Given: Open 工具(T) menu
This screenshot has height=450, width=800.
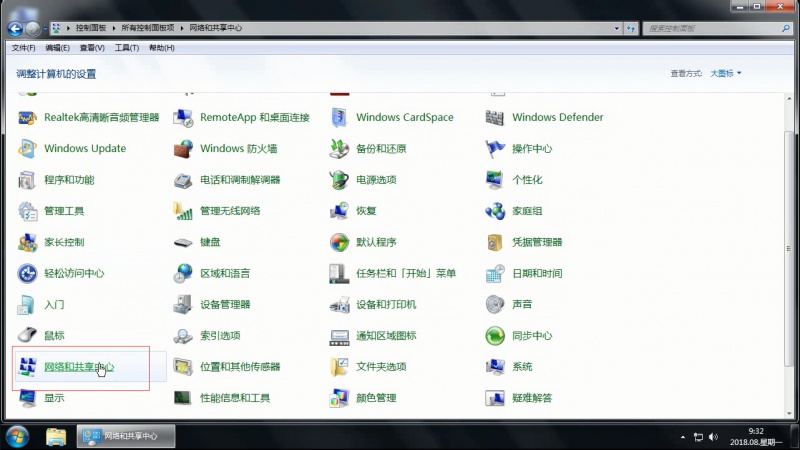Looking at the screenshot, I should (127, 48).
